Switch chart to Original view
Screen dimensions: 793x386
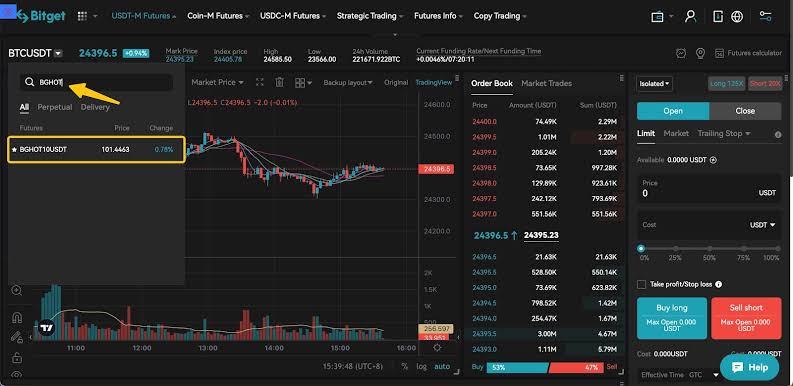point(396,82)
